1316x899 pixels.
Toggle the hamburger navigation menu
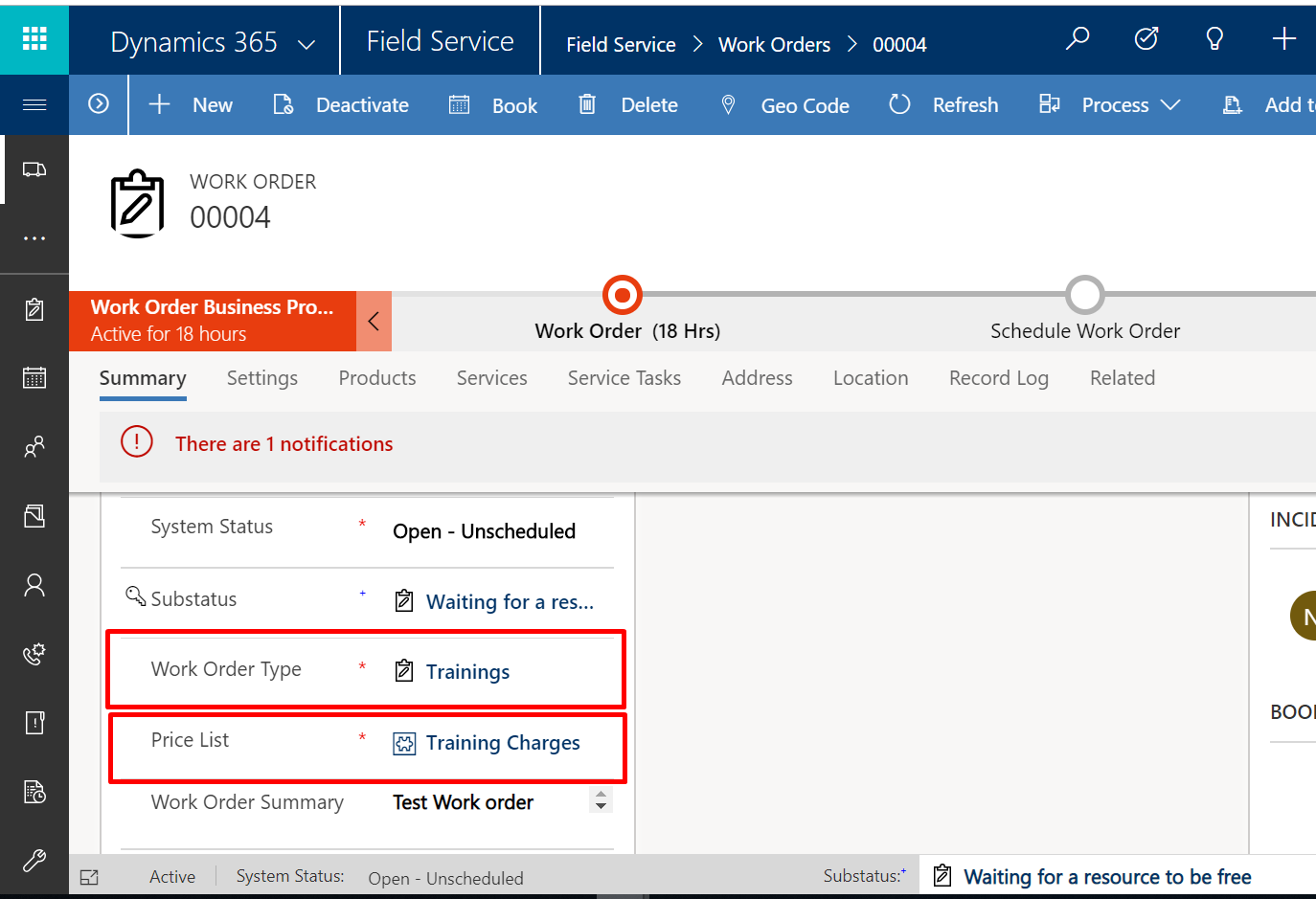point(34,104)
